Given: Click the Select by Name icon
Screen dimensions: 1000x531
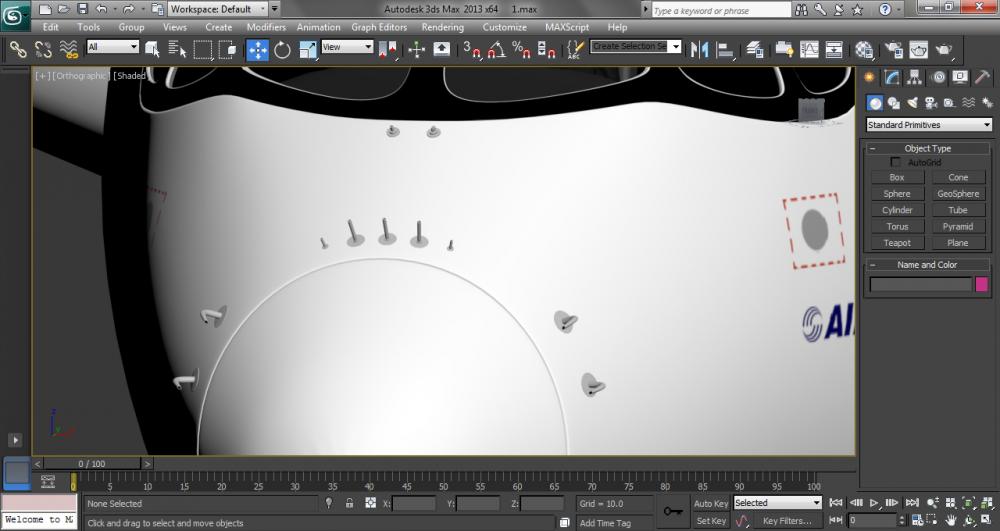Looking at the screenshot, I should [x=177, y=49].
